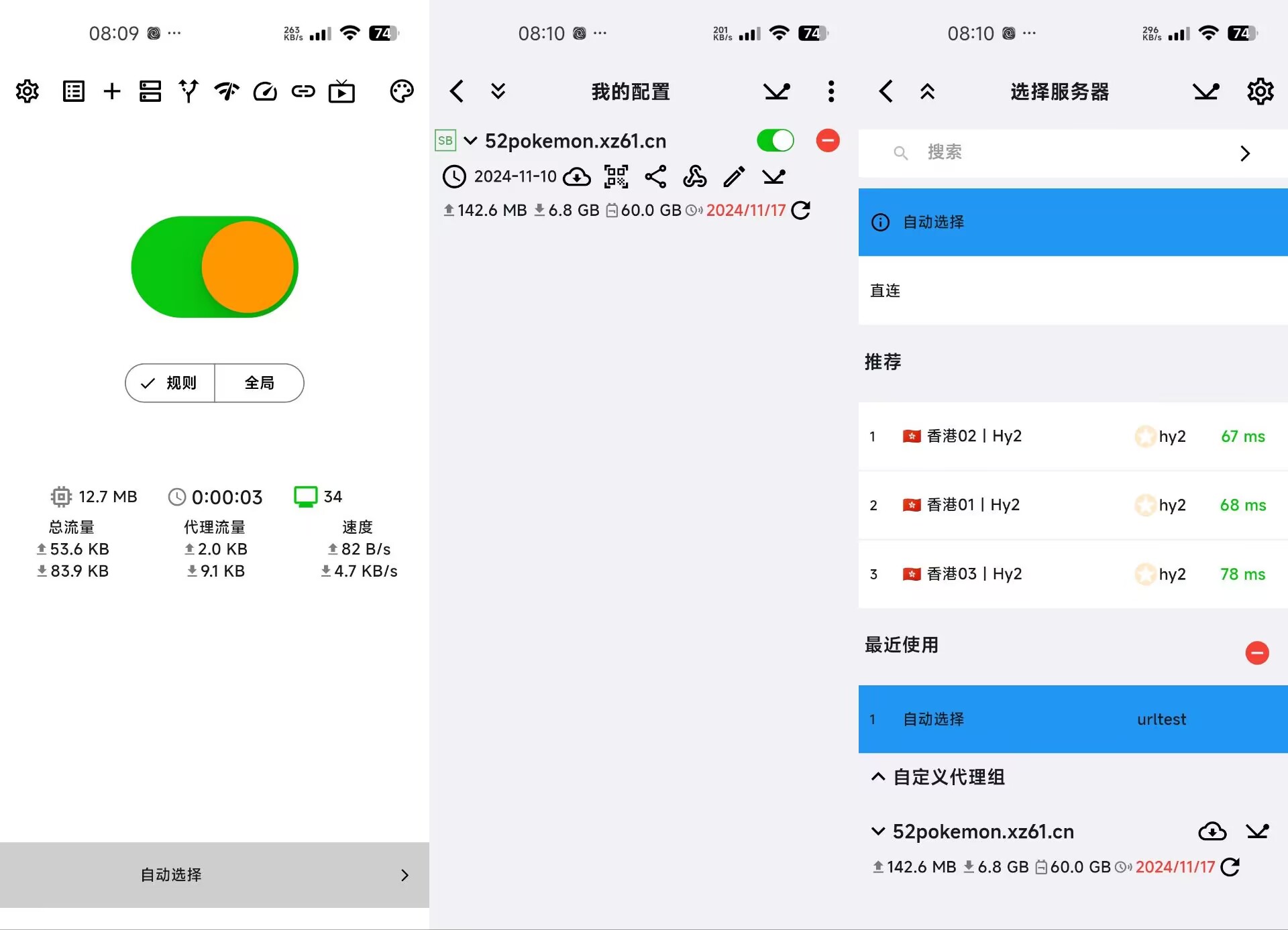This screenshot has width=1288, height=930.
Task: Select 香港02 Hy2 server from recommendations
Action: [1062, 436]
